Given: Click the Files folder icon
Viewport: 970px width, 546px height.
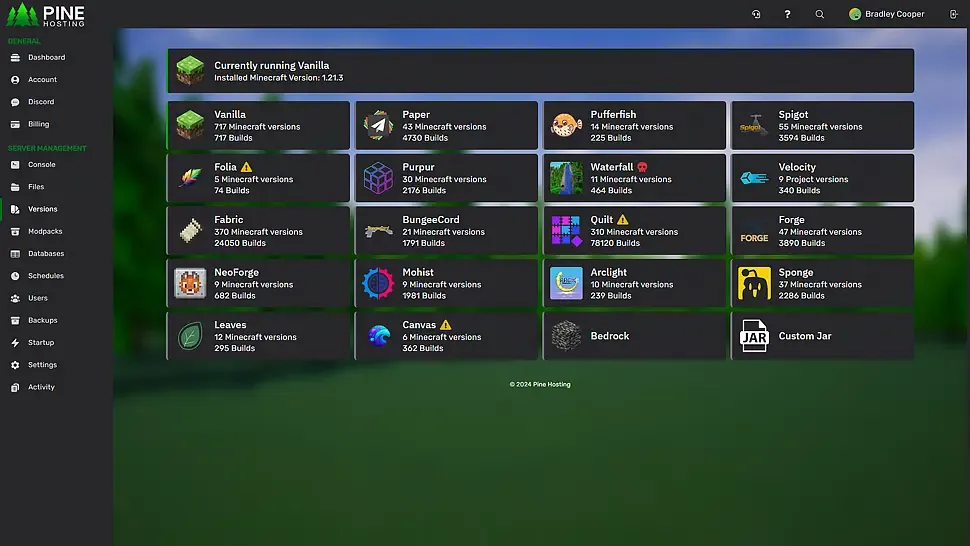Looking at the screenshot, I should [15, 187].
